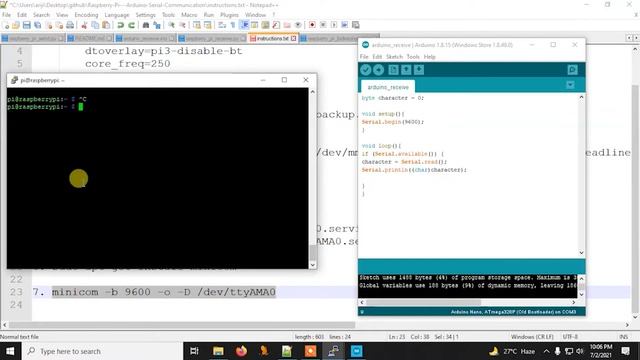The height and width of the screenshot is (360, 640).
Task: Click Save icon in Notepad++ toolbar
Action: pos(27,25)
